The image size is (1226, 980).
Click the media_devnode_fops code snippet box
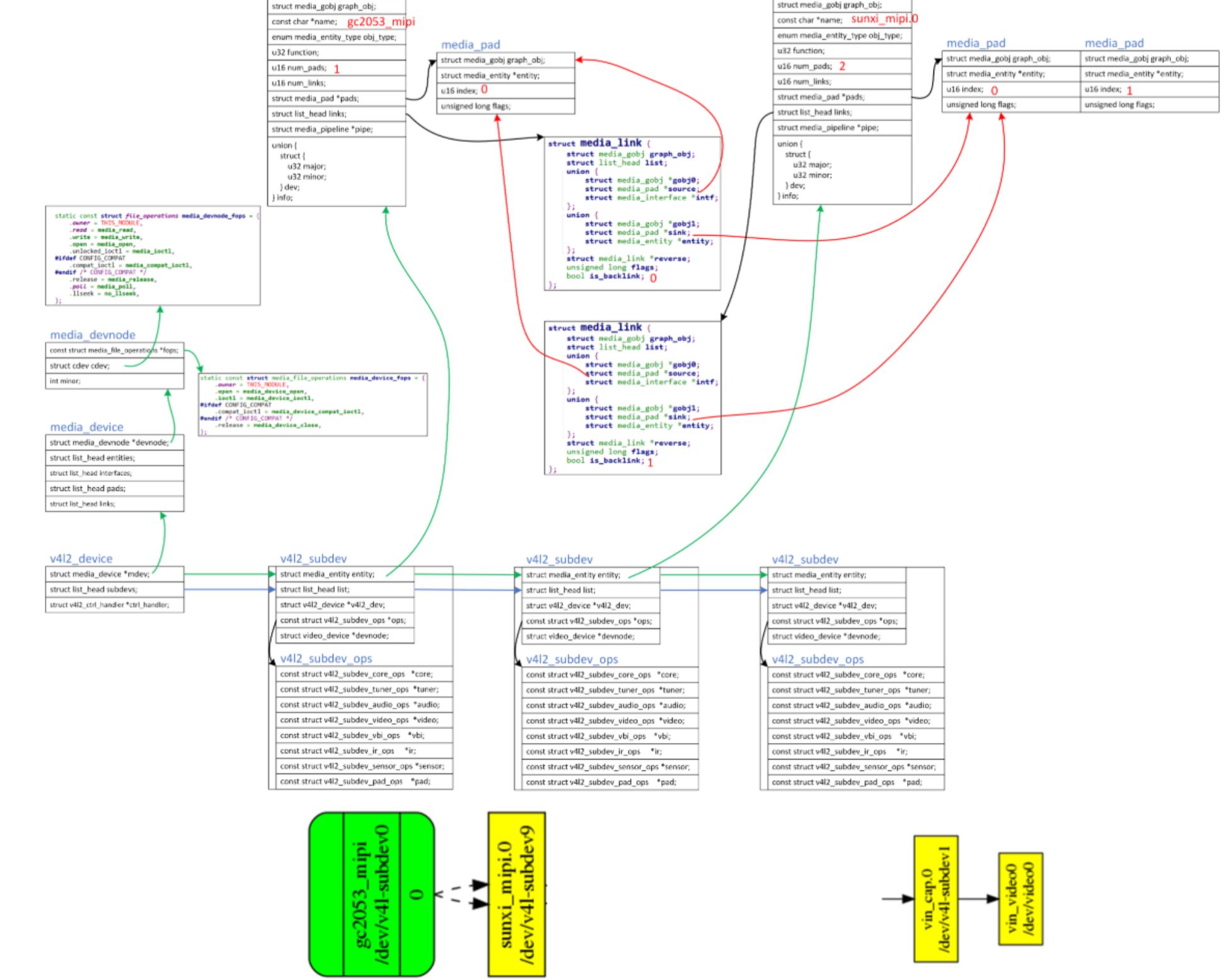(x=153, y=256)
